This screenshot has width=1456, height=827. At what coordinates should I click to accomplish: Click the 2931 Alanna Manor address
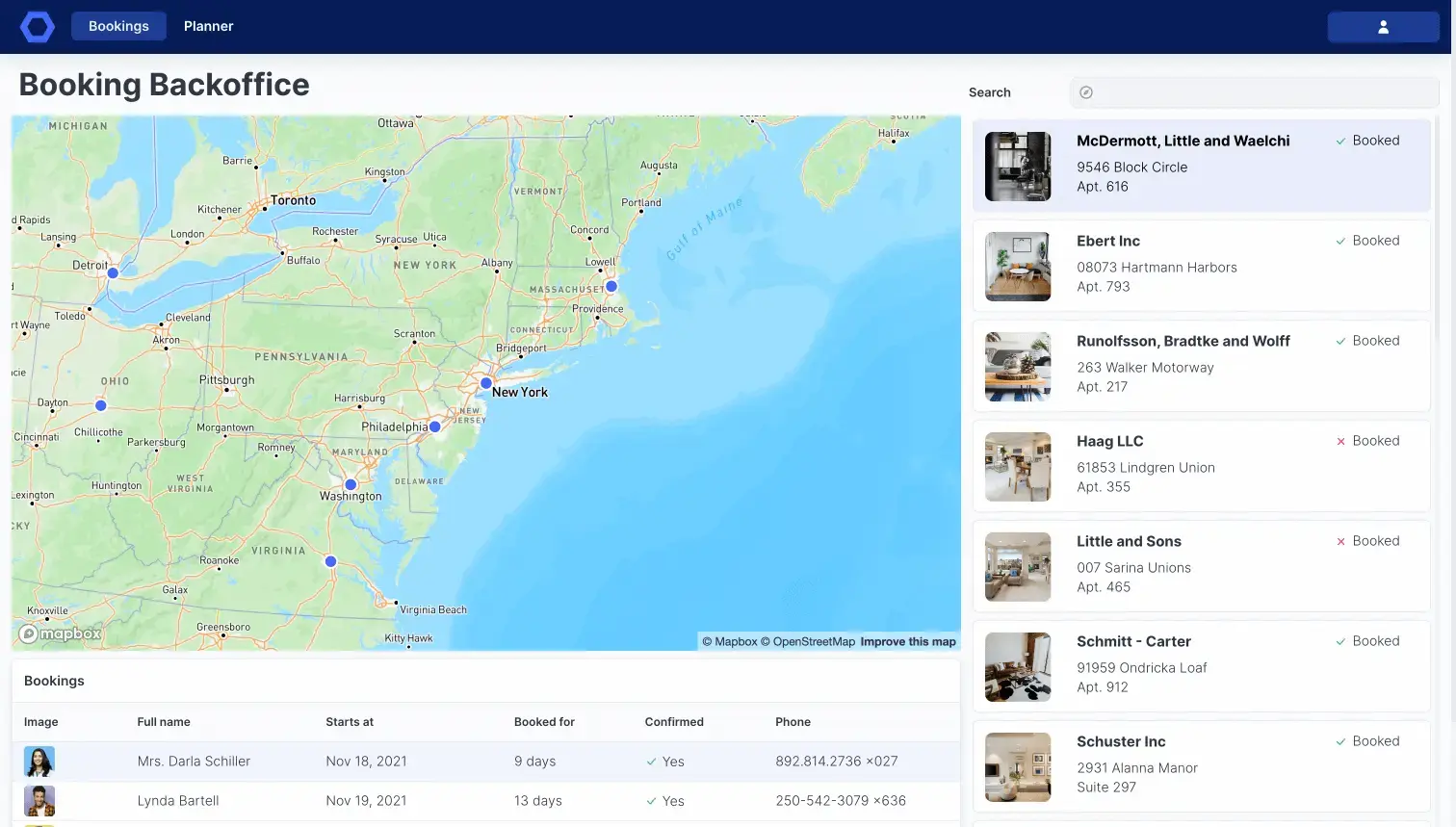(x=1137, y=768)
